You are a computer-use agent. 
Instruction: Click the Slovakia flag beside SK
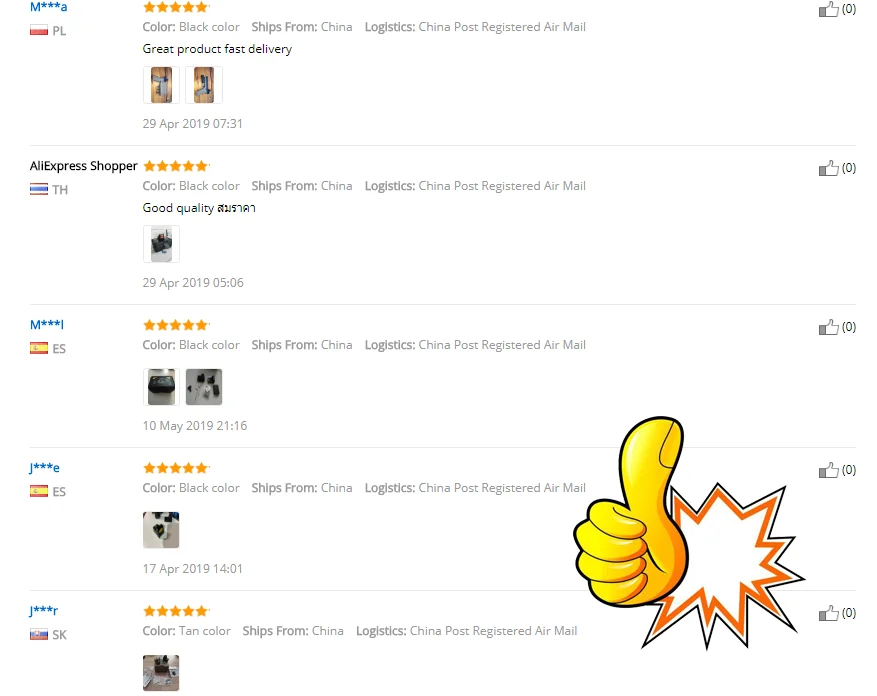point(39,634)
